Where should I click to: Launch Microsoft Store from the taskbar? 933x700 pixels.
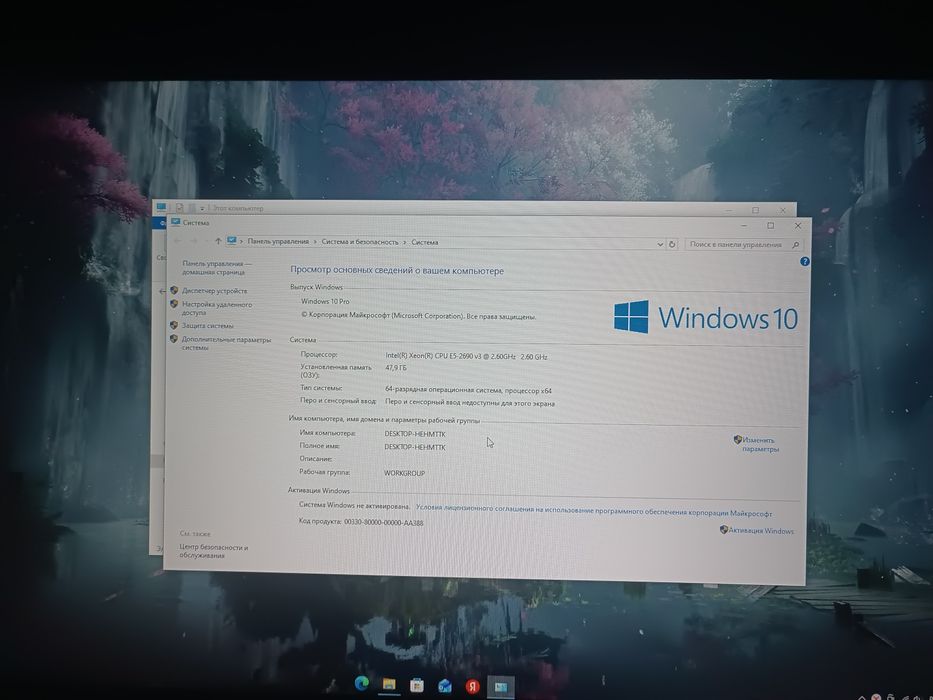[417, 685]
